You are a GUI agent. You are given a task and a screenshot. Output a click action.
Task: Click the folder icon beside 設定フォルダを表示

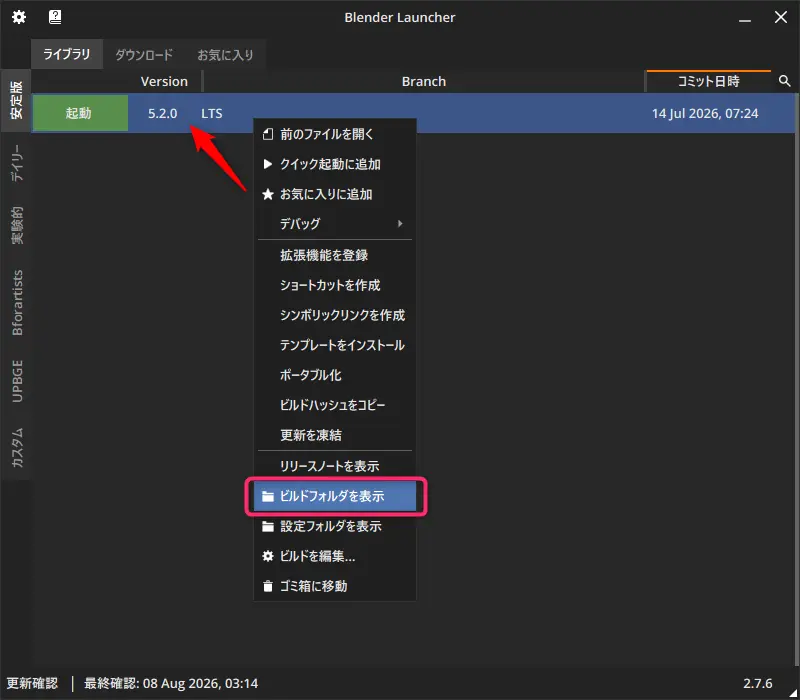pos(267,527)
